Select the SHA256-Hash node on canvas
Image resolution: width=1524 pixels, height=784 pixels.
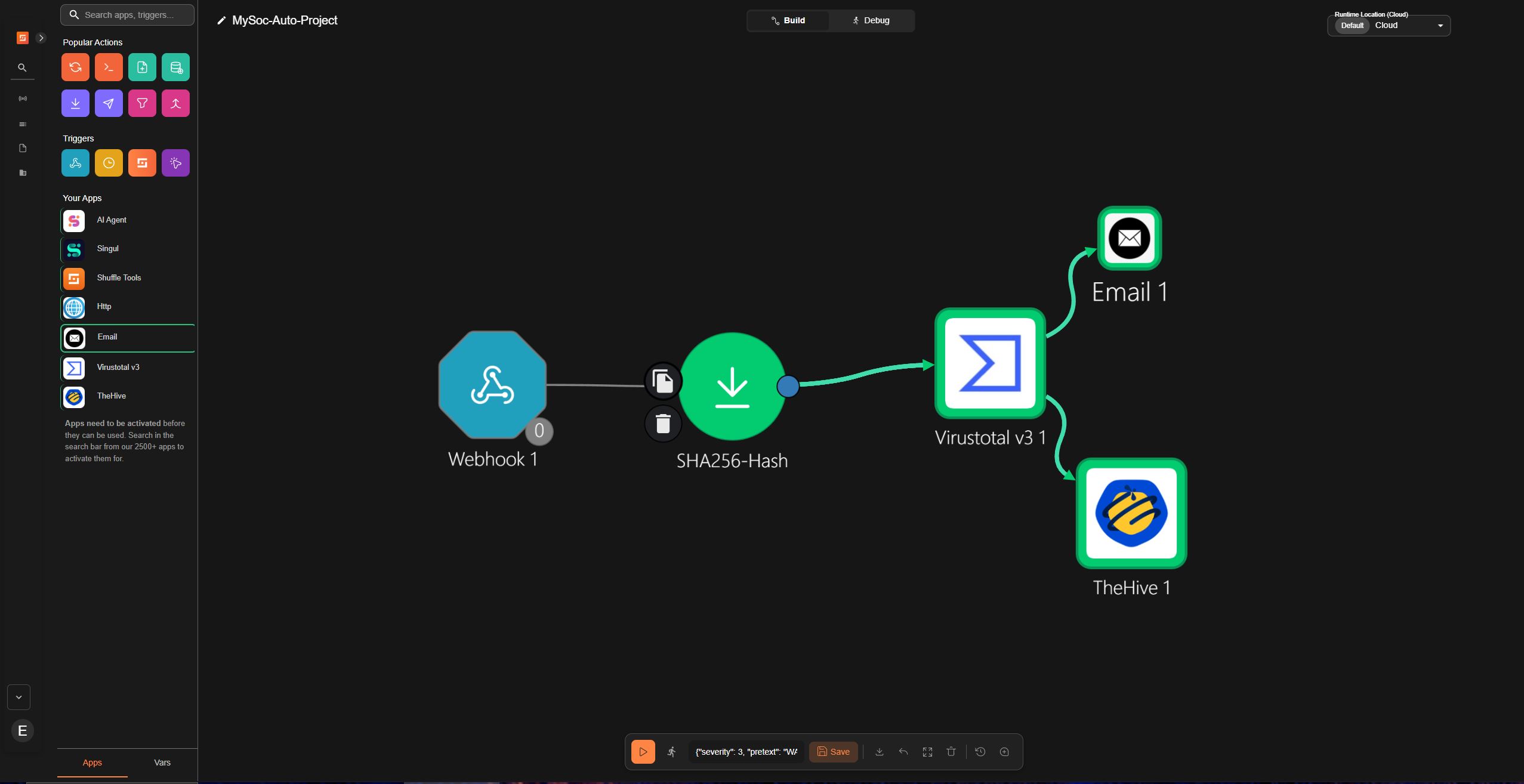[x=732, y=386]
